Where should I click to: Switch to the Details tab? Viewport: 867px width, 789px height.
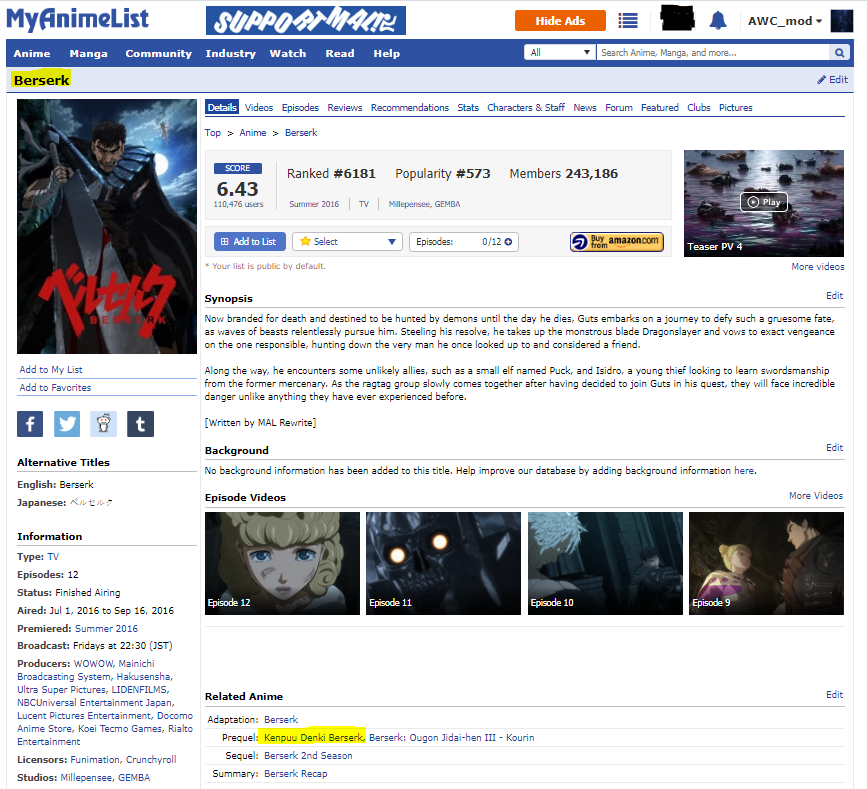222,108
